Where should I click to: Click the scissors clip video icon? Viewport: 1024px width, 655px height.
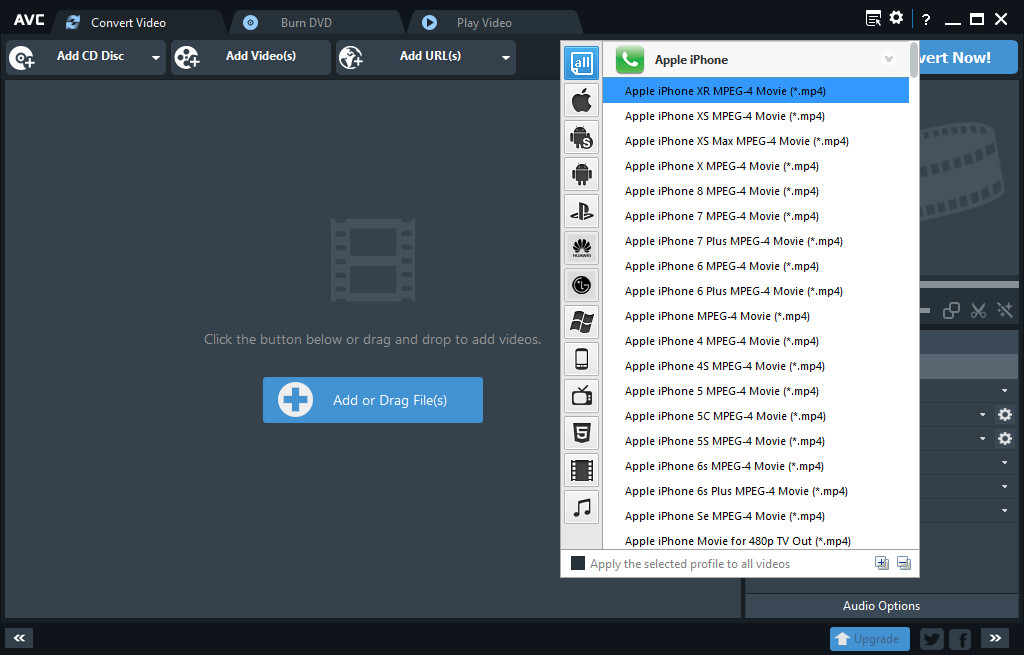click(978, 310)
